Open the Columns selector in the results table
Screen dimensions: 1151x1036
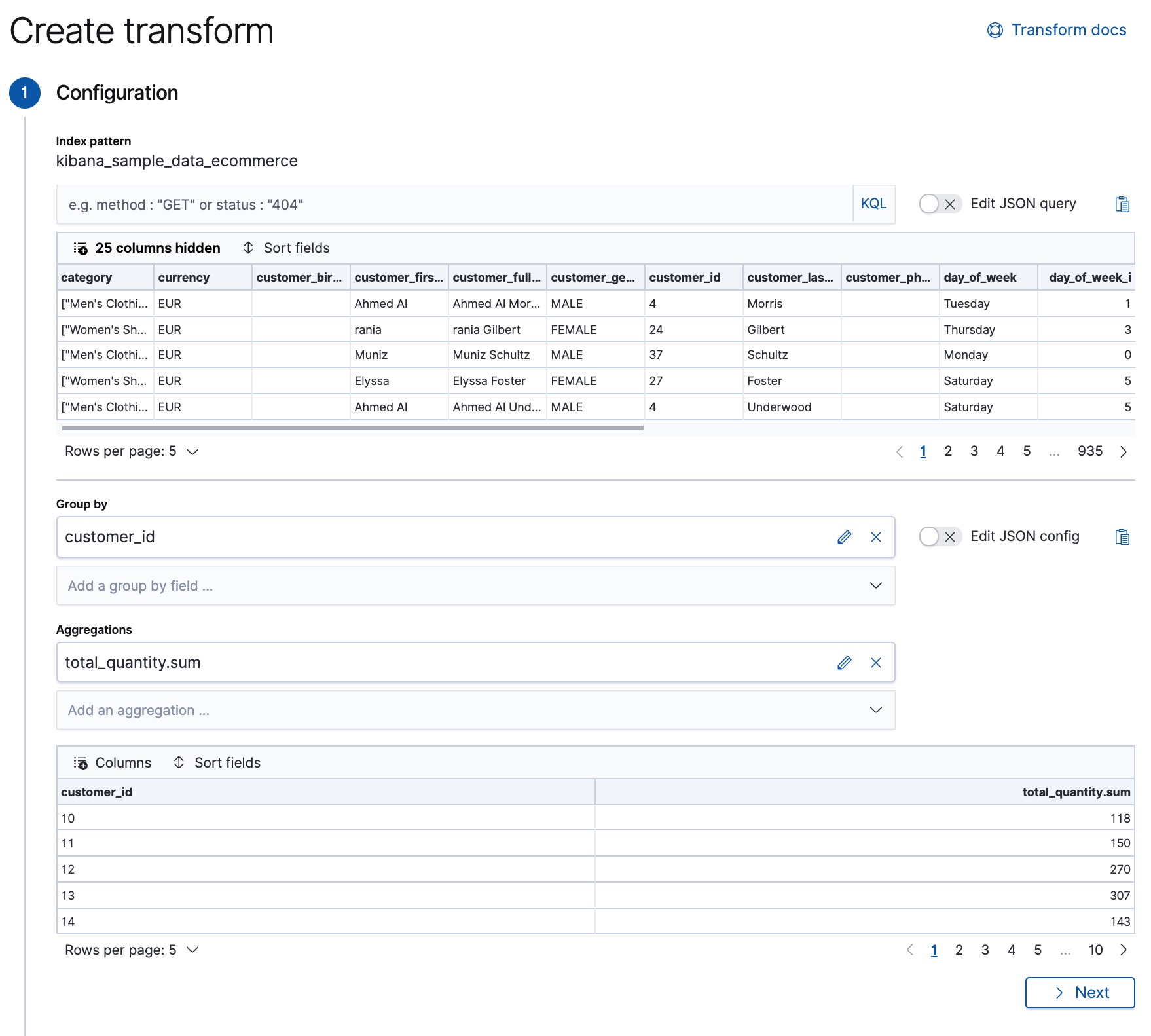coord(112,762)
